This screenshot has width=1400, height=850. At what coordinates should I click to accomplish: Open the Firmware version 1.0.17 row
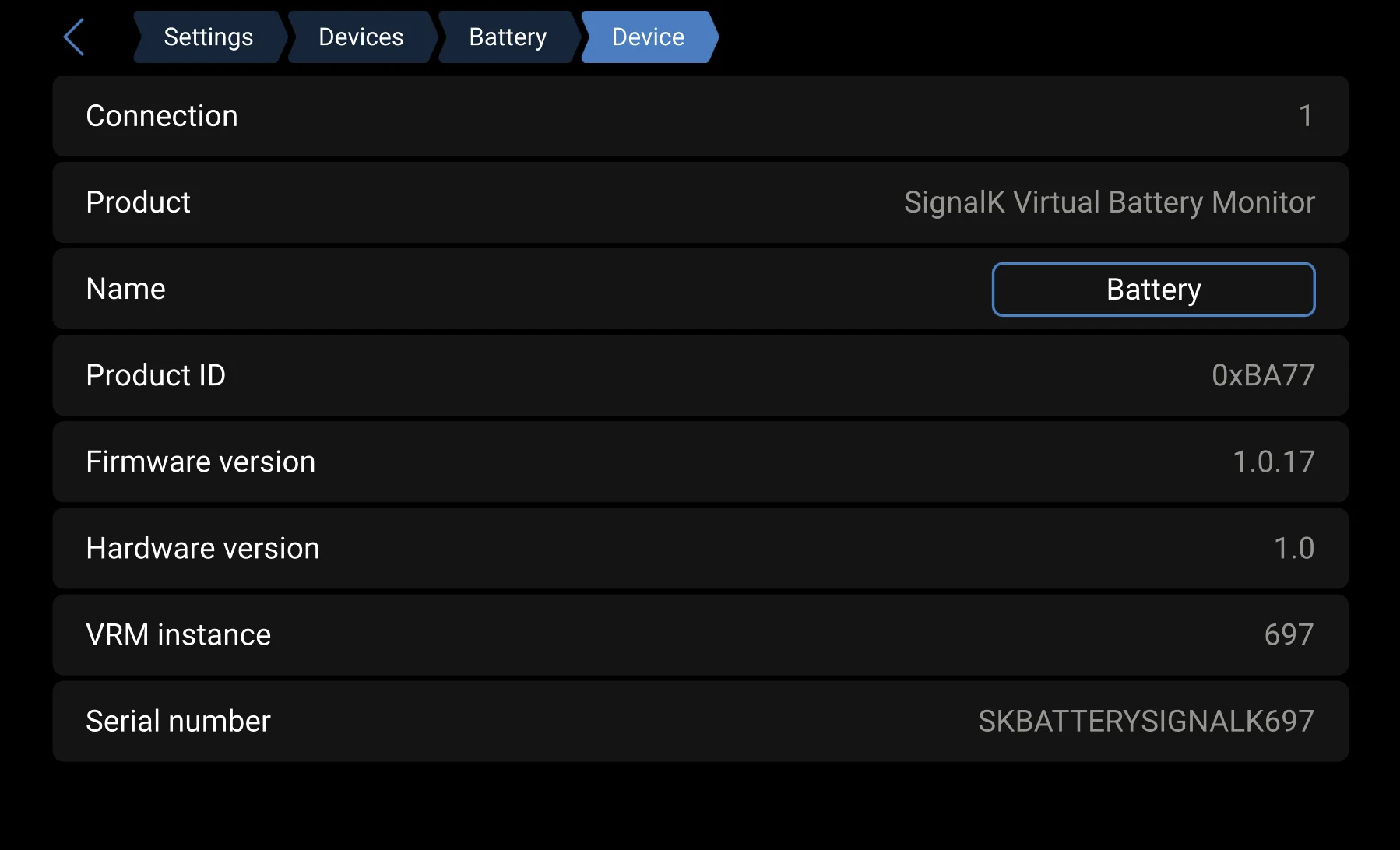pyautogui.click(x=699, y=462)
